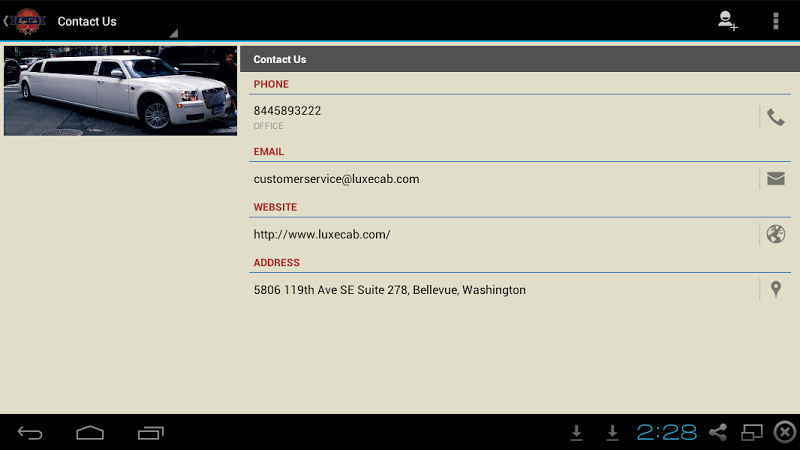Tap the white limousine photo
Image resolution: width=800 pixels, height=450 pixels.
tap(120, 91)
